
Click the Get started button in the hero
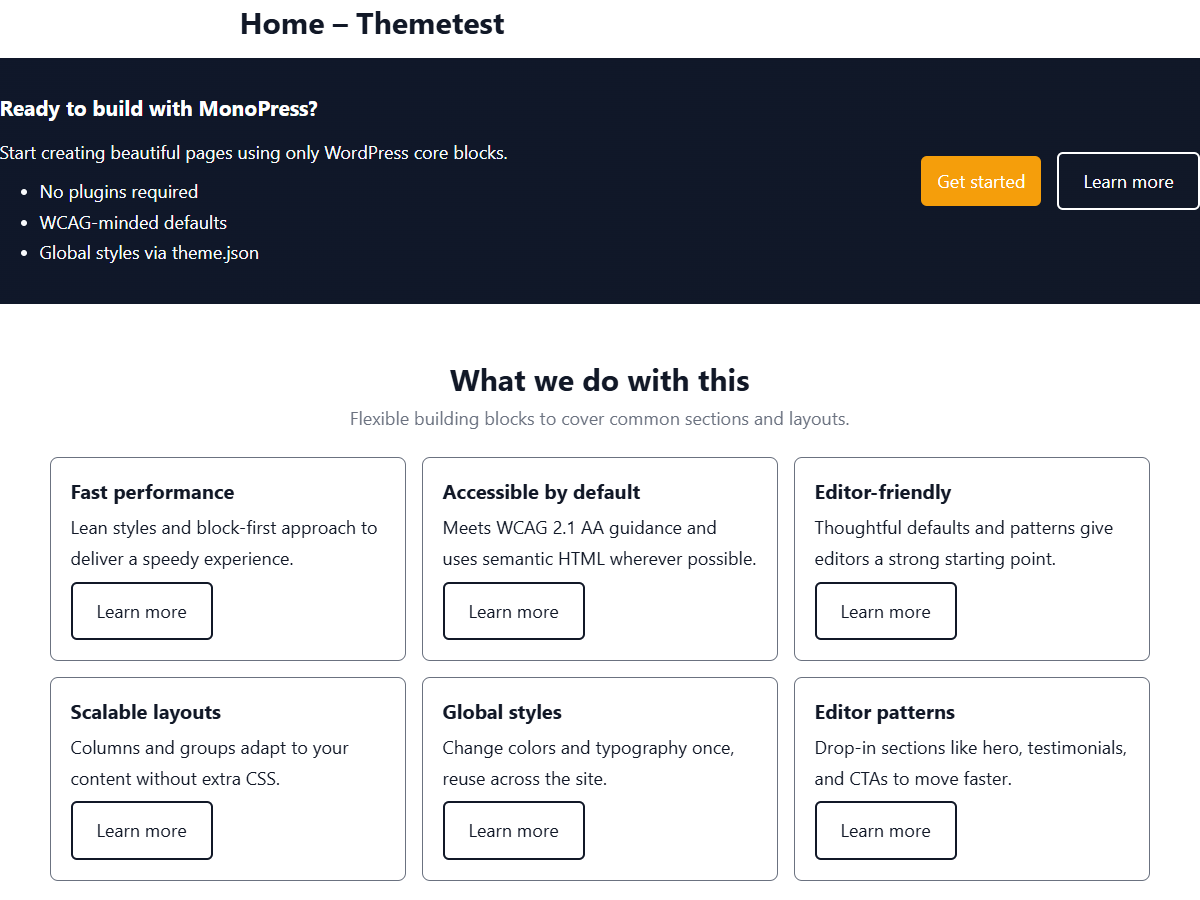(x=980, y=181)
